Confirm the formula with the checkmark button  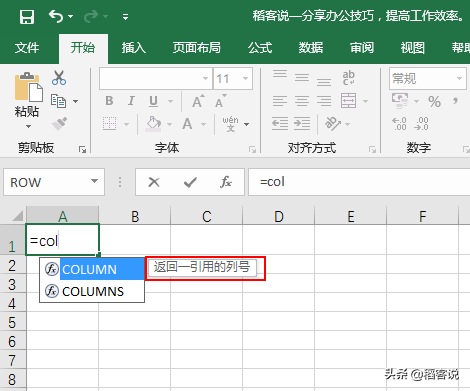190,182
